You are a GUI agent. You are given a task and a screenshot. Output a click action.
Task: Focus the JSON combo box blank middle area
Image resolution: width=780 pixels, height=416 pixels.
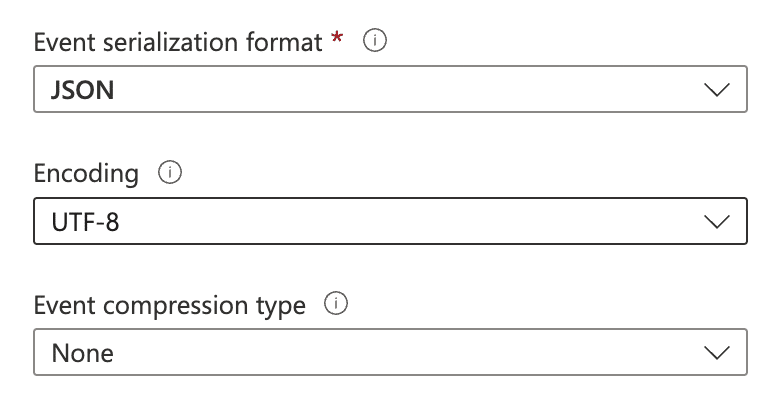[408, 89]
